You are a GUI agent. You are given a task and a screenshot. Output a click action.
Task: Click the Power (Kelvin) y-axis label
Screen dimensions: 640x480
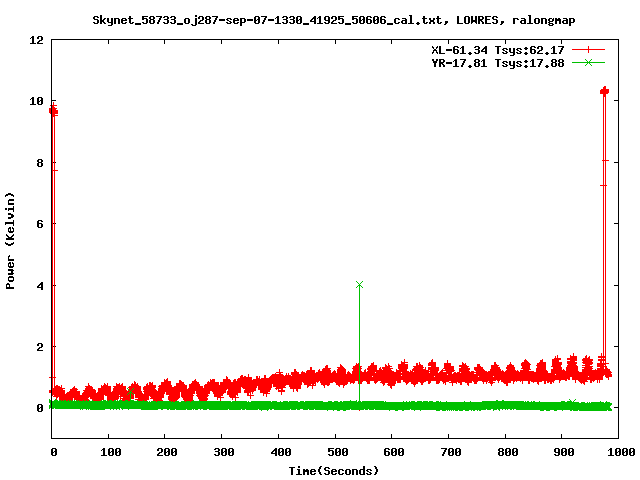(10, 241)
